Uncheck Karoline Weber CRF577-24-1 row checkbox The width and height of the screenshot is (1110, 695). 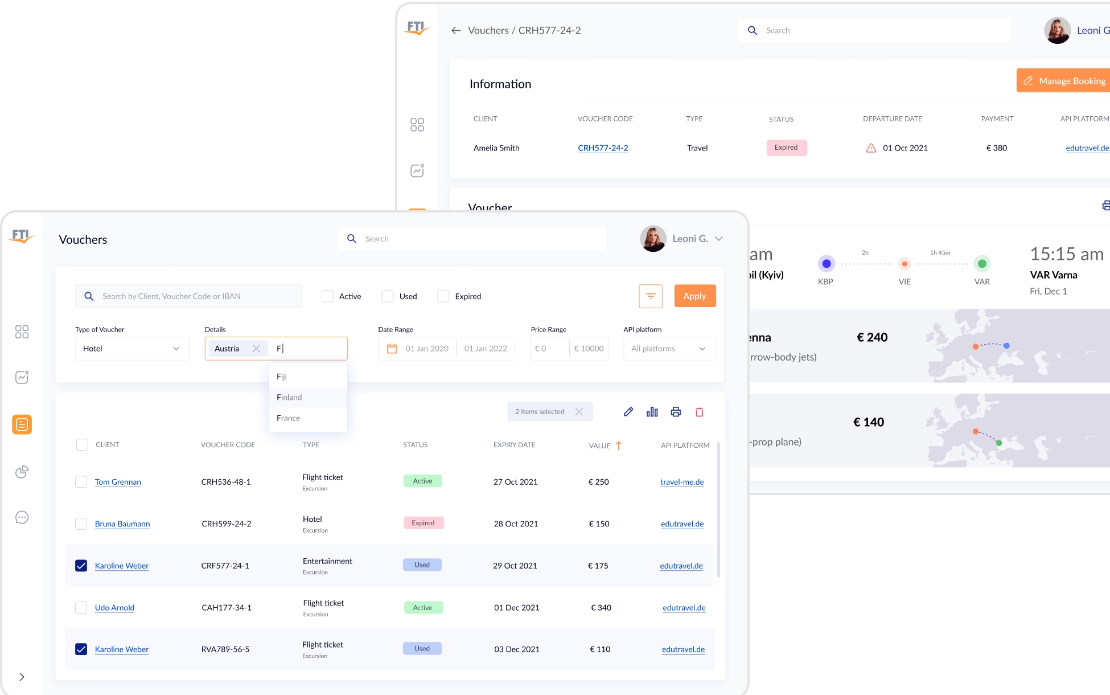81,565
